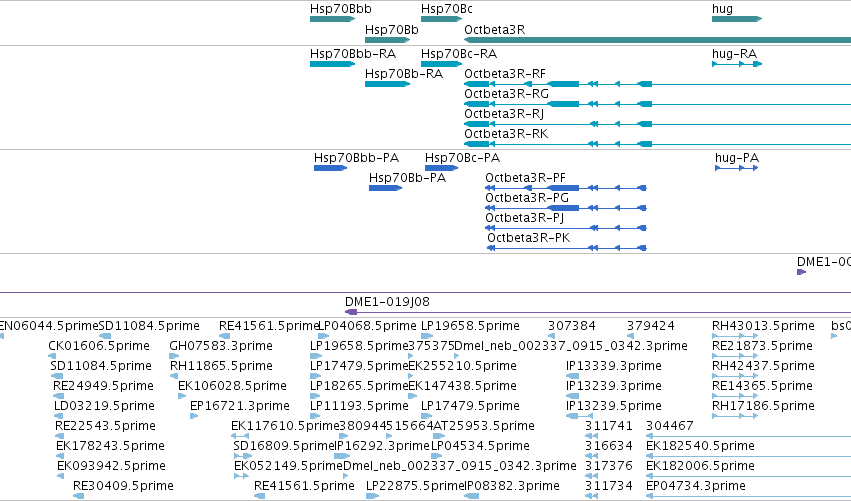Click the EP16721.3prime label
The width and height of the screenshot is (851, 501).
tap(240, 406)
